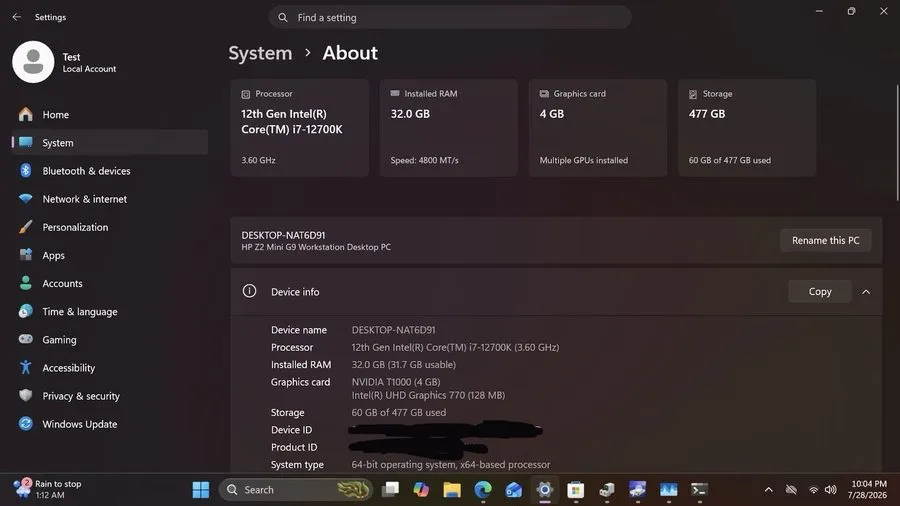Viewport: 900px width, 506px height.
Task: Click the Accessibility figure icon
Action: click(x=25, y=367)
